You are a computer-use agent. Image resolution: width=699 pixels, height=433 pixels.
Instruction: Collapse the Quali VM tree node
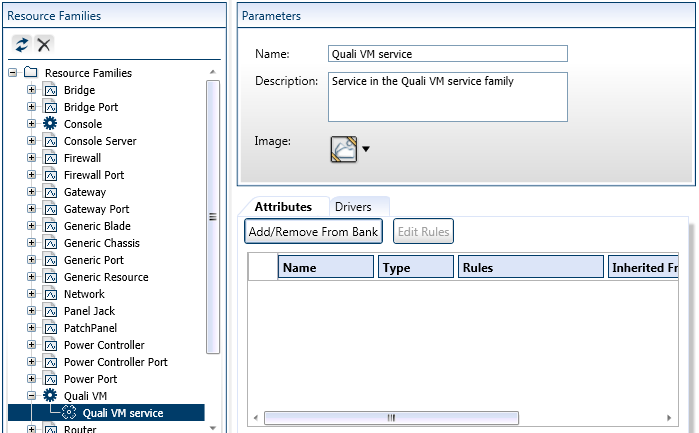pyautogui.click(x=32, y=396)
